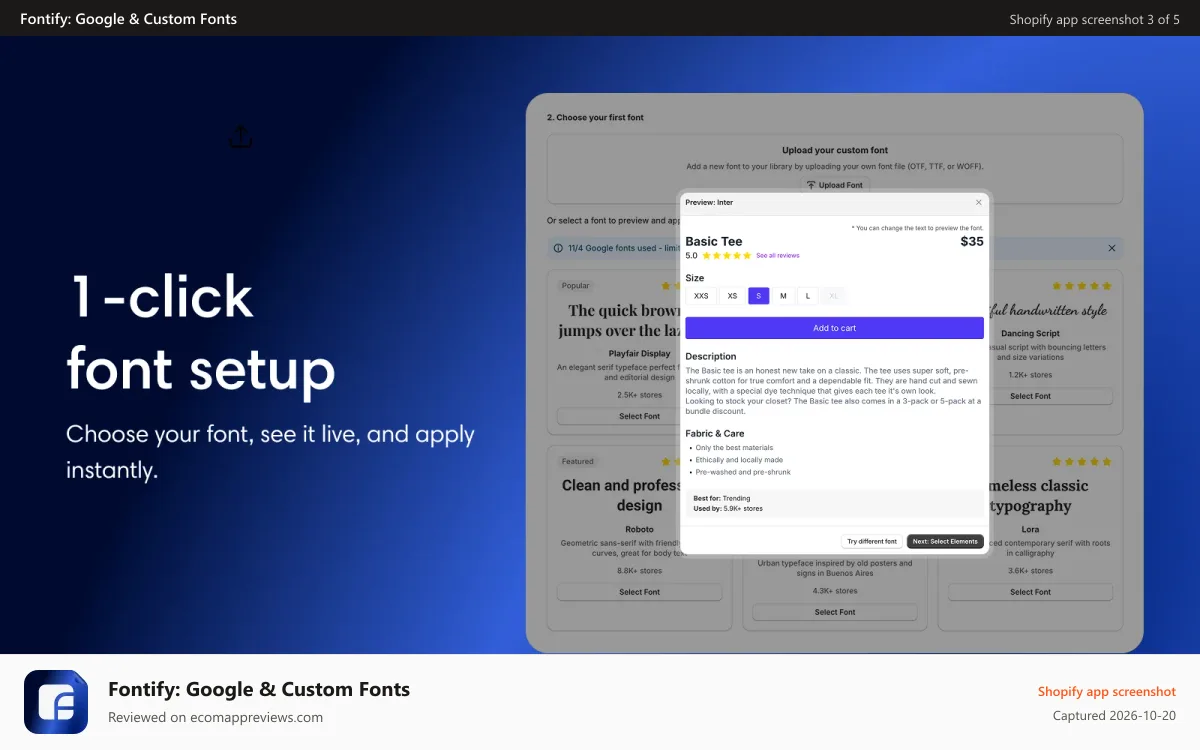This screenshot has height=750, width=1200.
Task: Click the Best for: Trending line
Action: click(722, 498)
